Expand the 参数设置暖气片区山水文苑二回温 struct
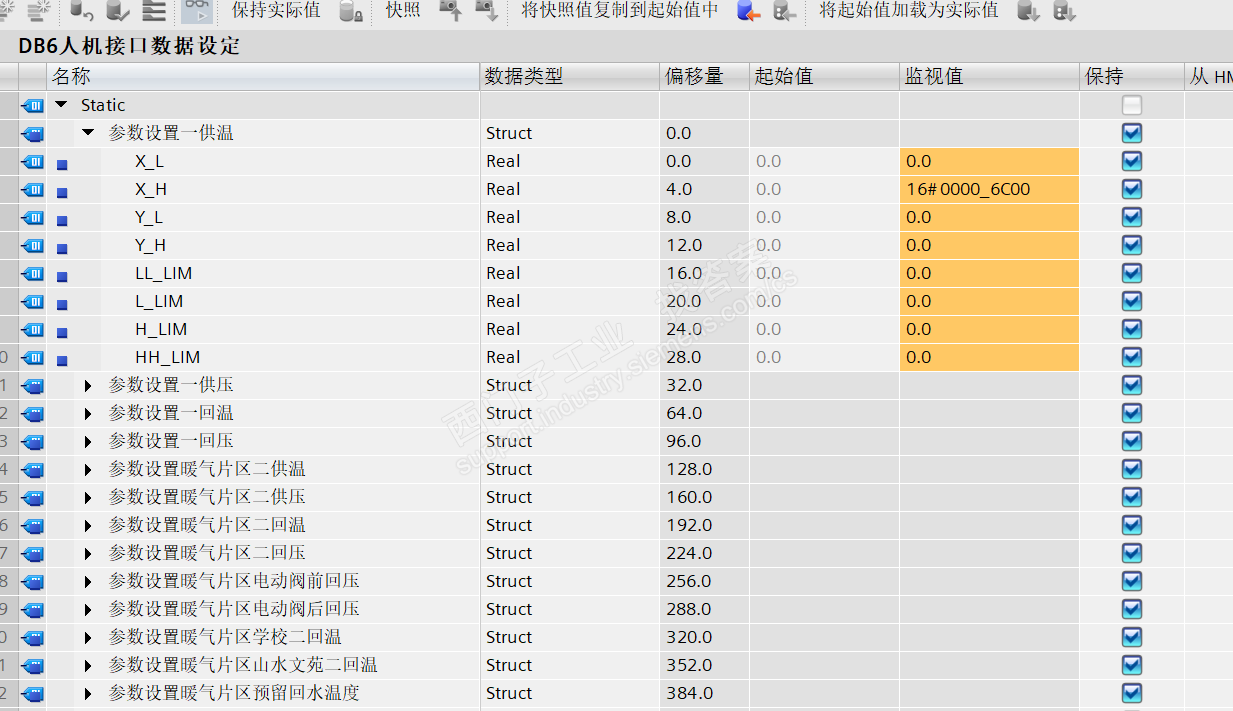The height and width of the screenshot is (711, 1233). point(88,665)
